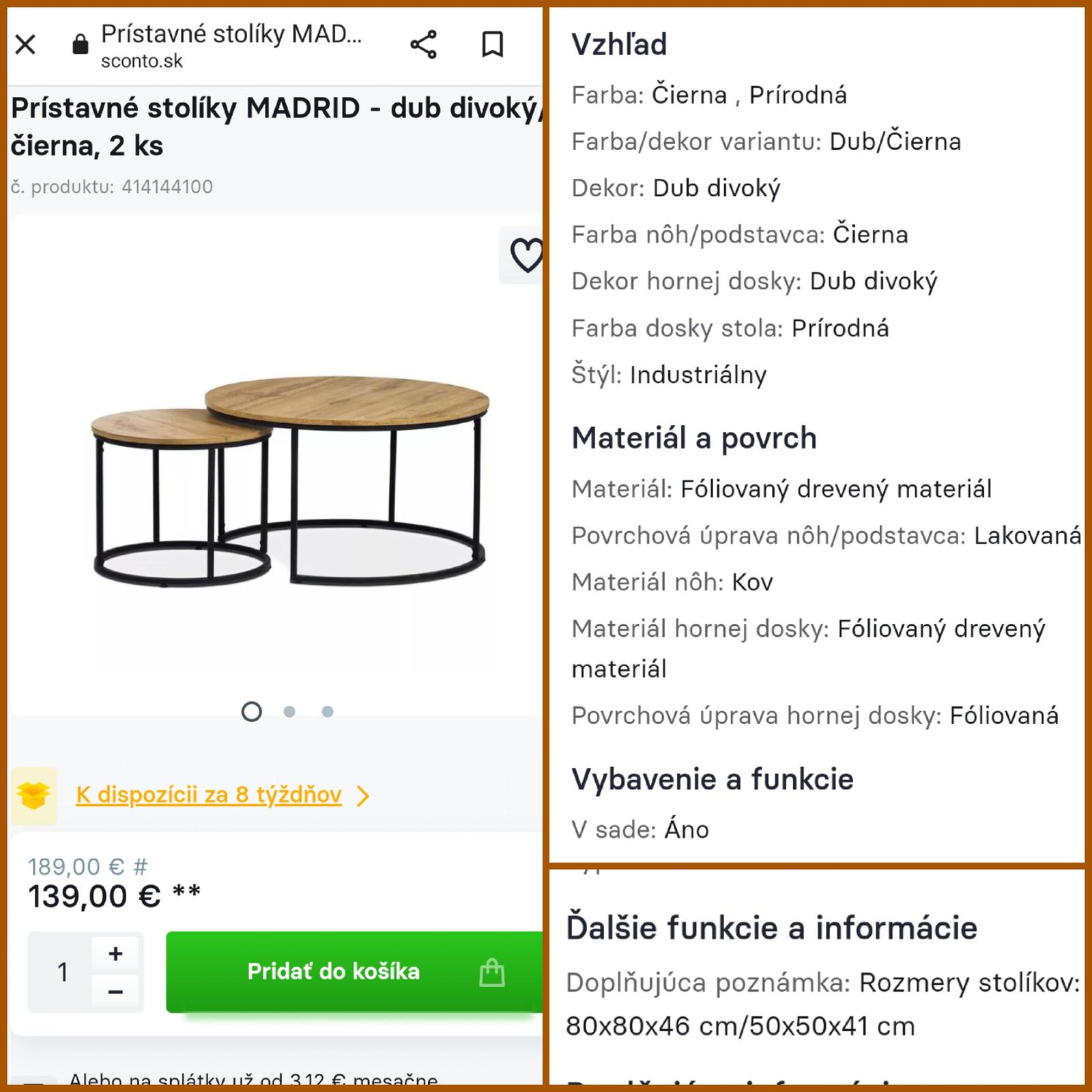Add product to wishlist with heart icon
This screenshot has width=1092, height=1092.
pyautogui.click(x=526, y=255)
